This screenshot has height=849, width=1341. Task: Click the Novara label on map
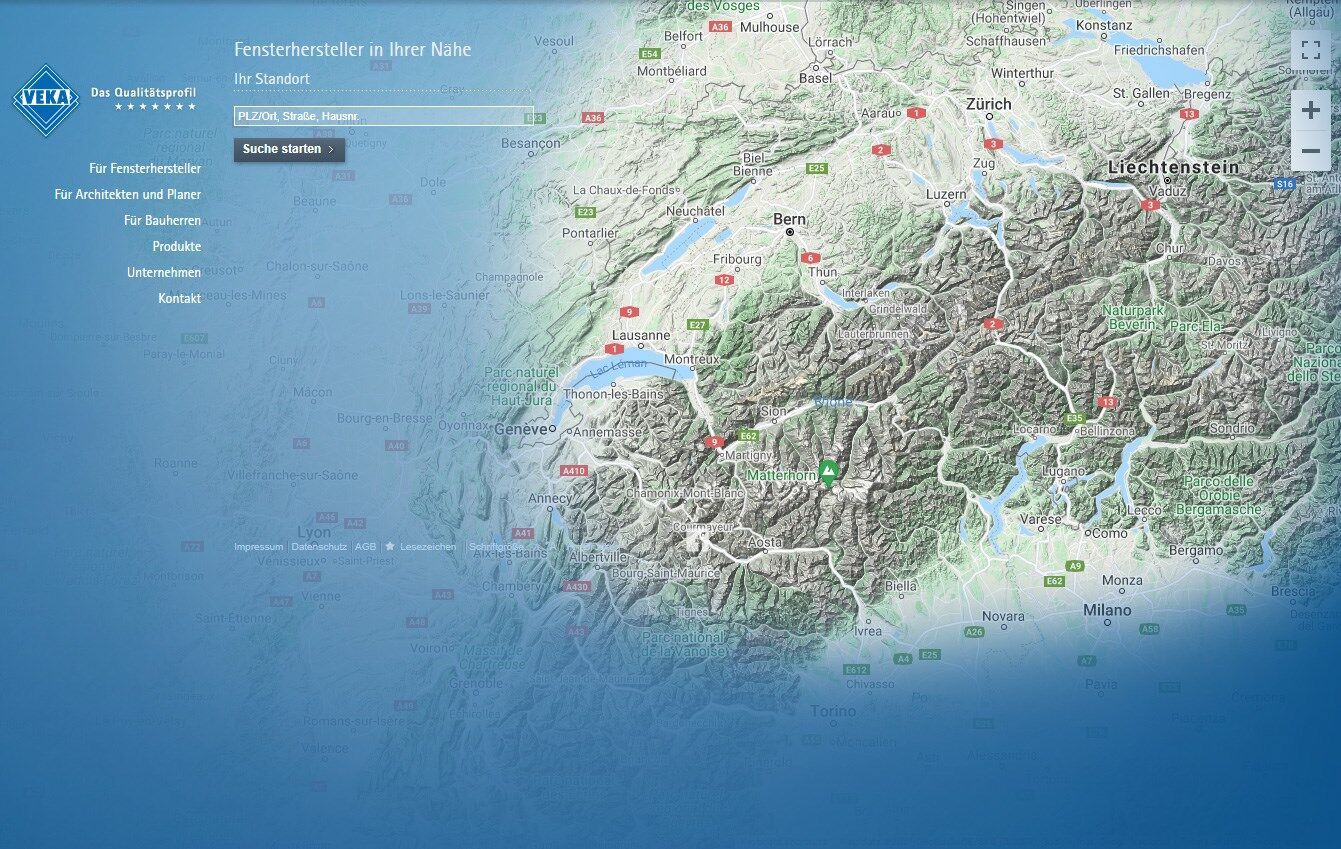[1003, 617]
